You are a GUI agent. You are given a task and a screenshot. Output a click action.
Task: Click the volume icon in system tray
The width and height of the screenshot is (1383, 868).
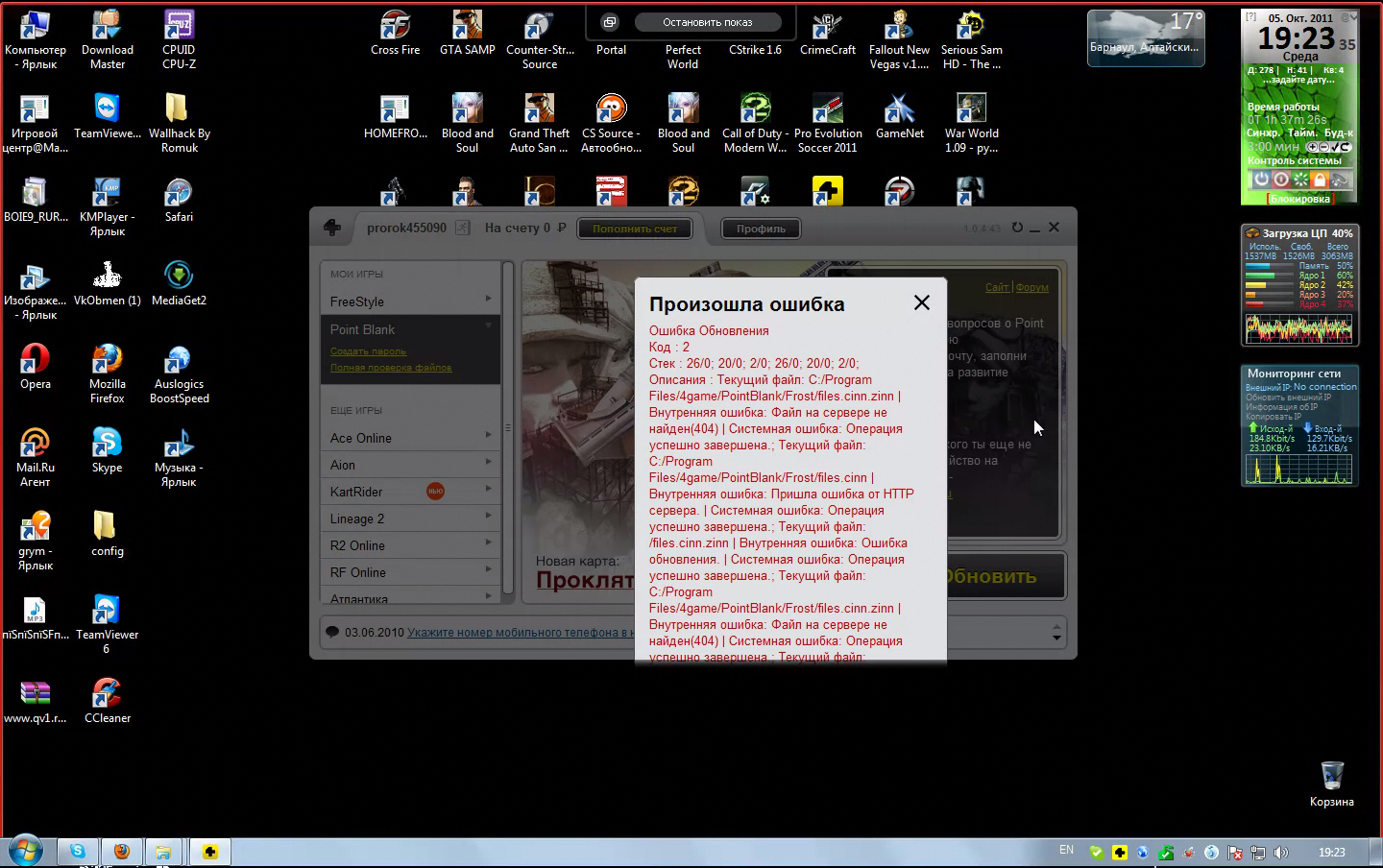click(x=1280, y=852)
